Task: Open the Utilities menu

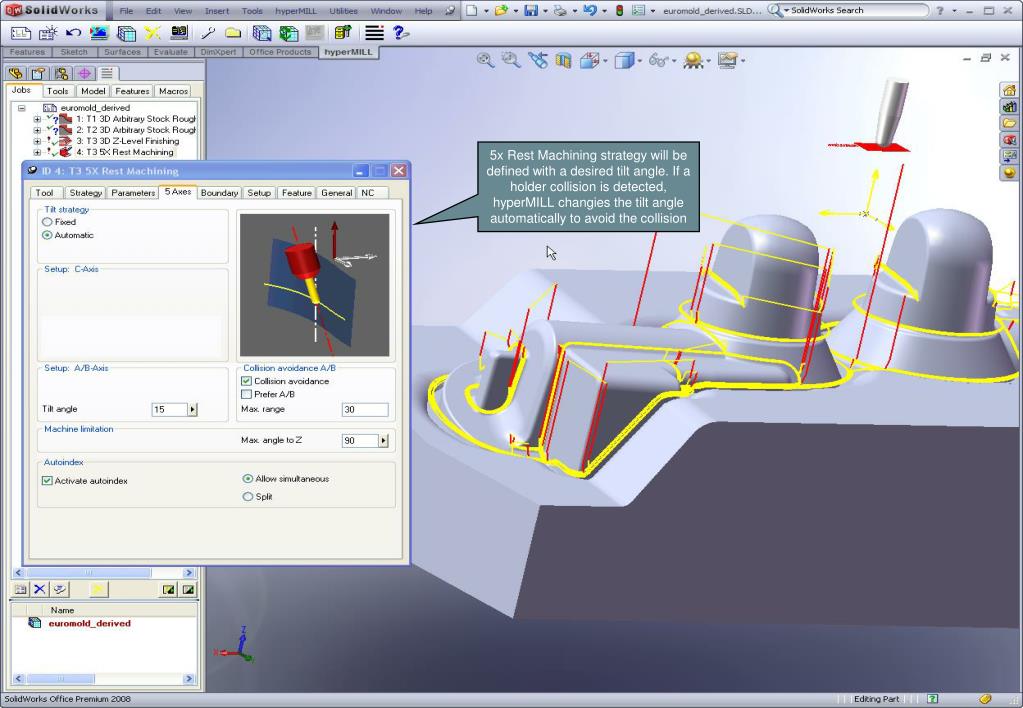Action: (343, 11)
